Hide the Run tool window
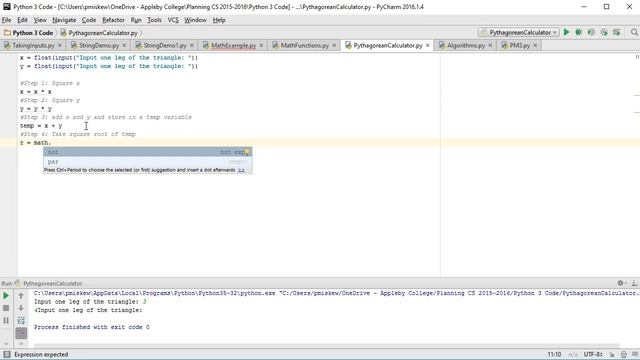This screenshot has height=360, width=640. click(x=634, y=283)
